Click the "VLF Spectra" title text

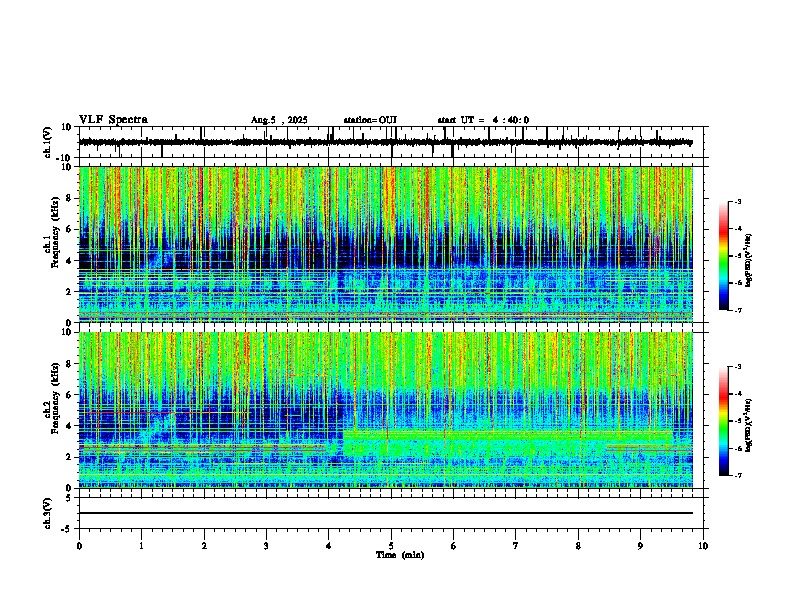click(x=114, y=120)
